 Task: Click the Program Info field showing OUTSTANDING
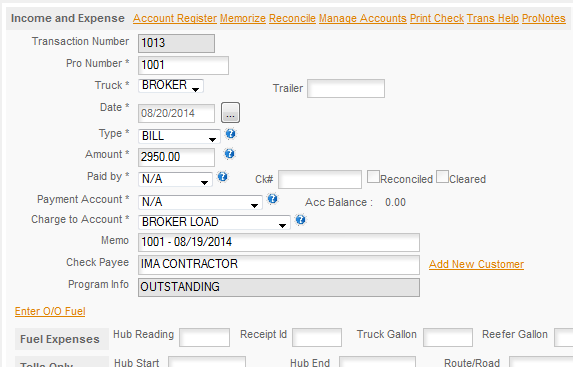(279, 287)
